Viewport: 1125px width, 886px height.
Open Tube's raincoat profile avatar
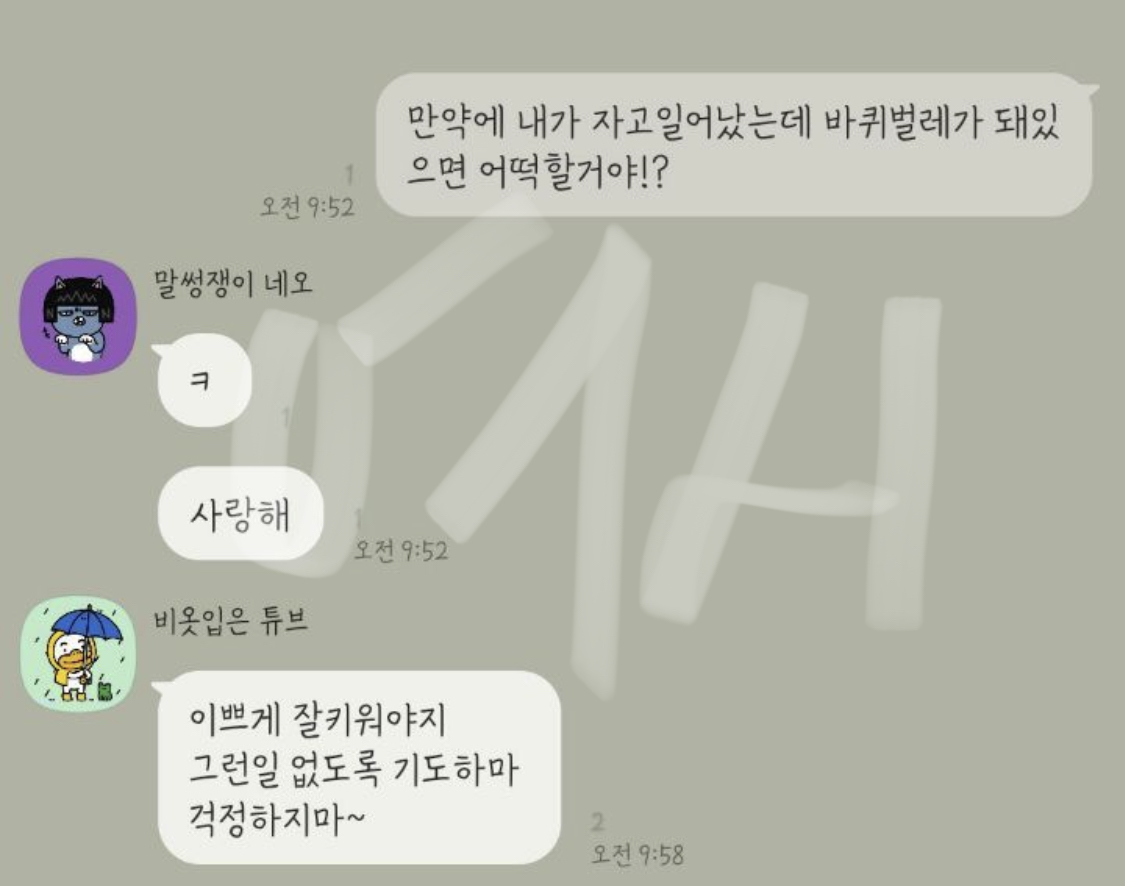[78, 654]
